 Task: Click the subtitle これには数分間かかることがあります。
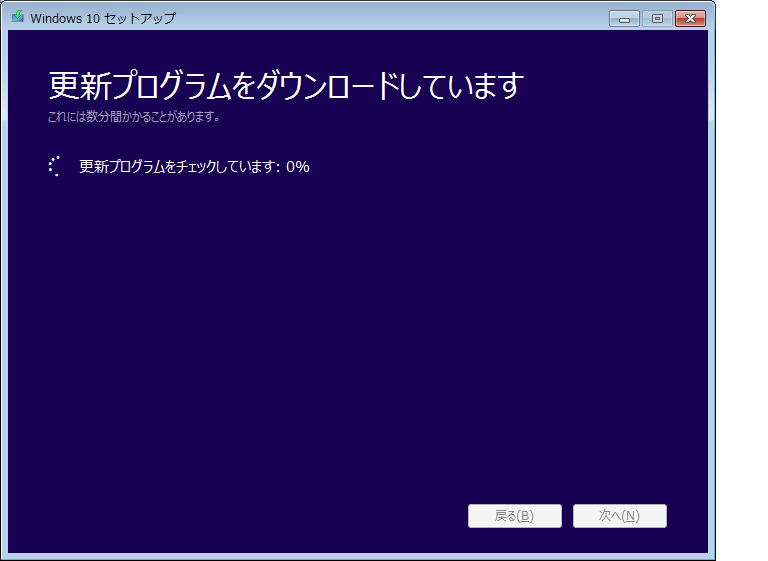click(134, 117)
